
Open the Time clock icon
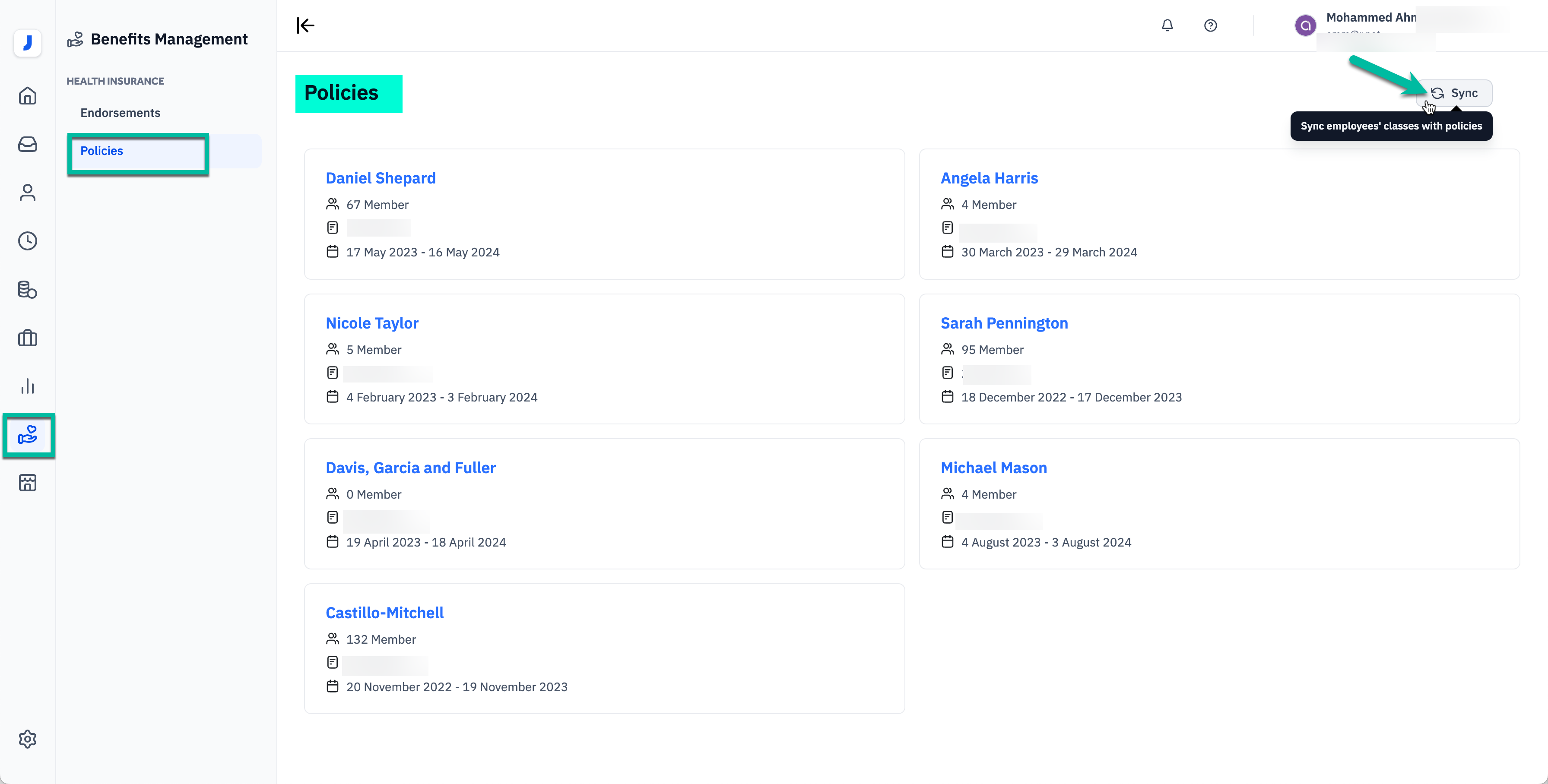[x=28, y=241]
